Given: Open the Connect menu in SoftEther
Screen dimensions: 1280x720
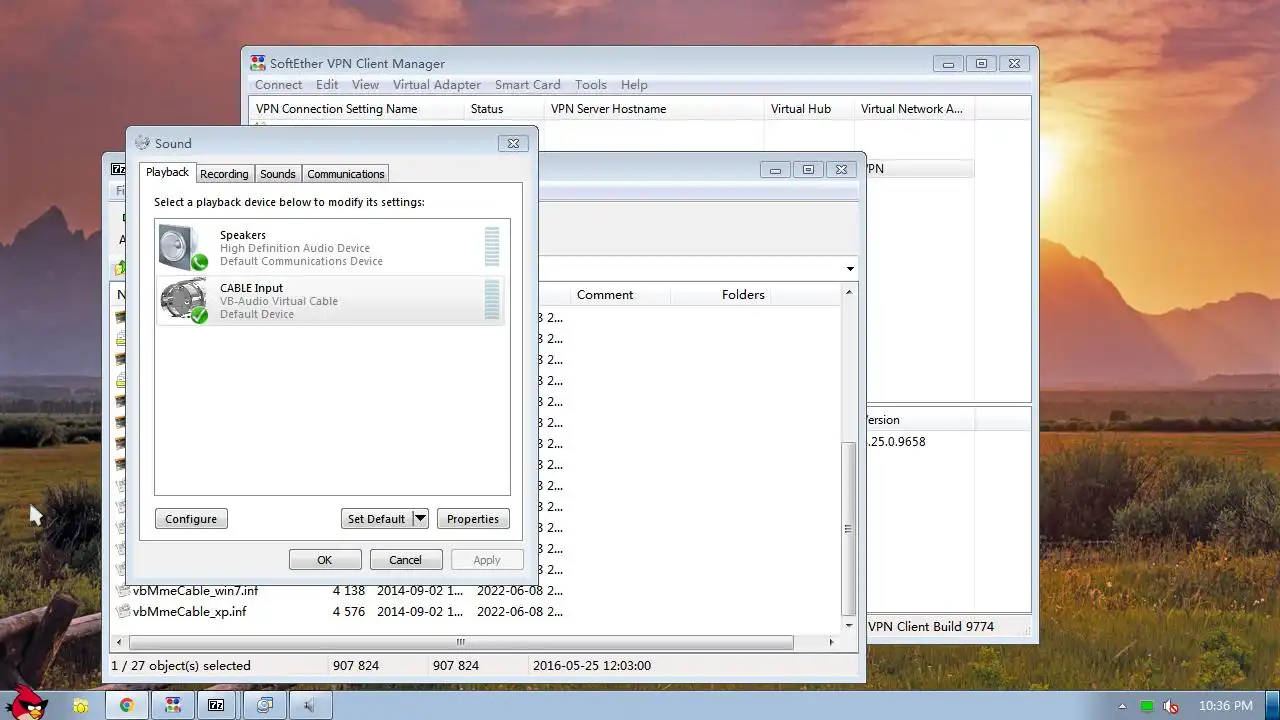Looking at the screenshot, I should pyautogui.click(x=278, y=85).
